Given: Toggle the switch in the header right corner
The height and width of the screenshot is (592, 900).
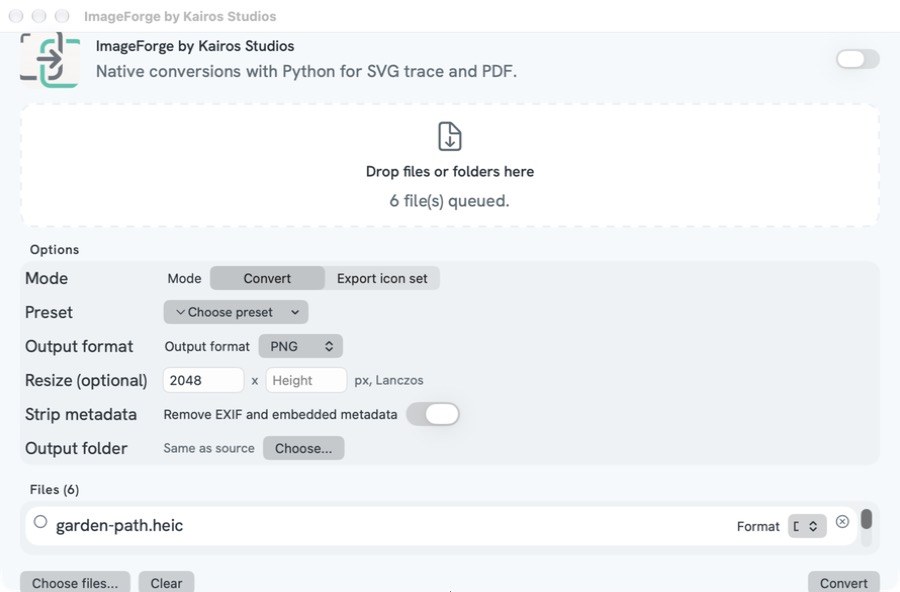Looking at the screenshot, I should (858, 59).
